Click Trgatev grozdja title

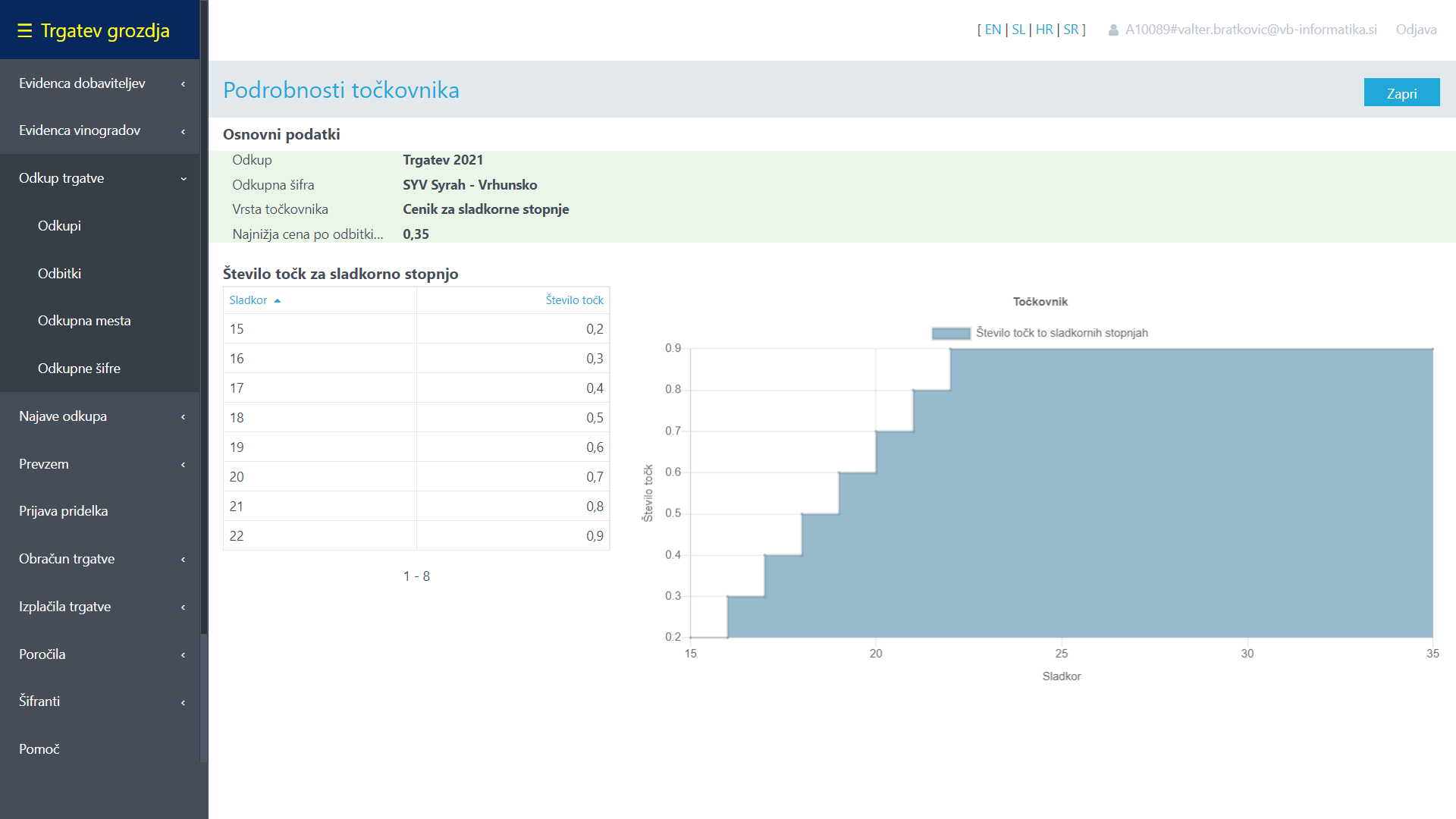(x=105, y=30)
